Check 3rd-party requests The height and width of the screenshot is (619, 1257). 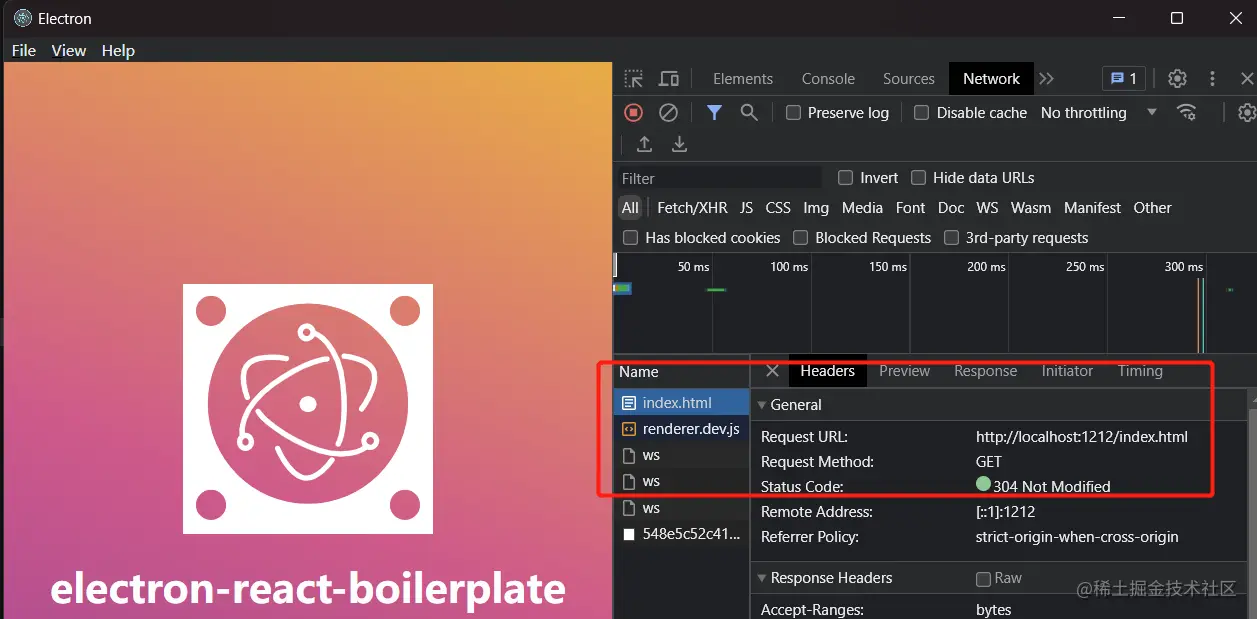(952, 238)
